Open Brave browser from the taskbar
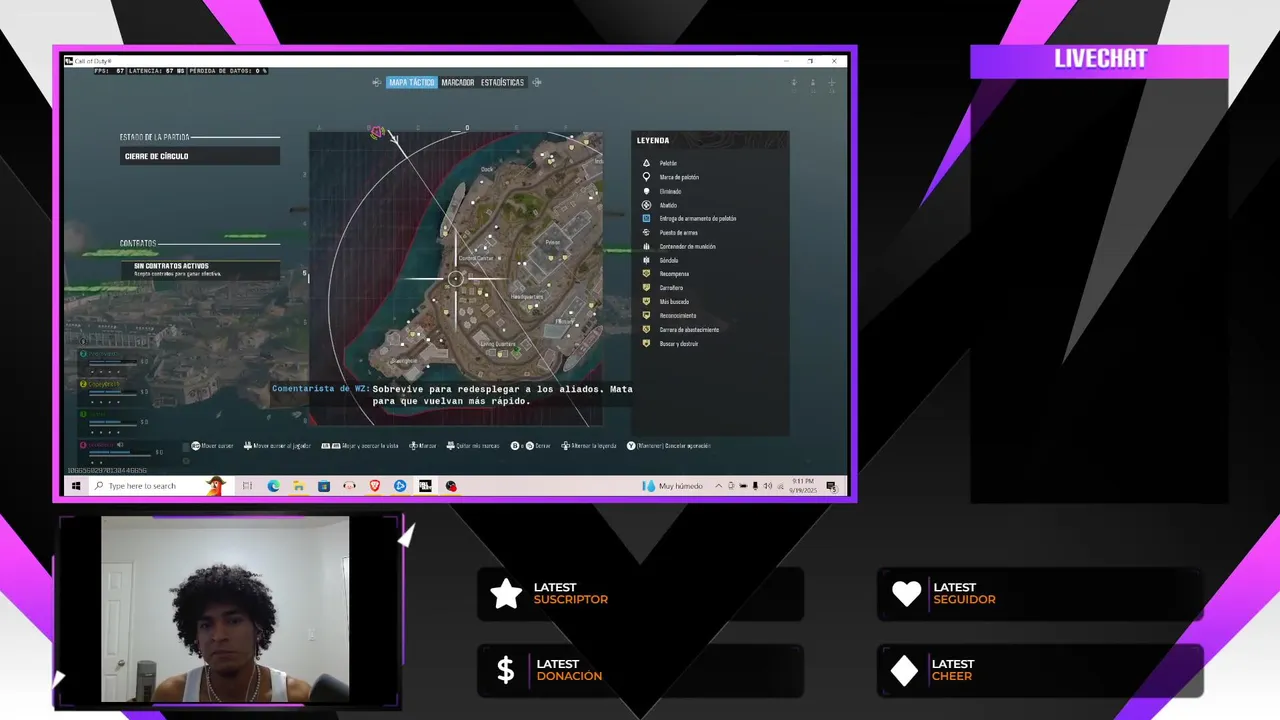Image resolution: width=1280 pixels, height=720 pixels. tap(375, 486)
